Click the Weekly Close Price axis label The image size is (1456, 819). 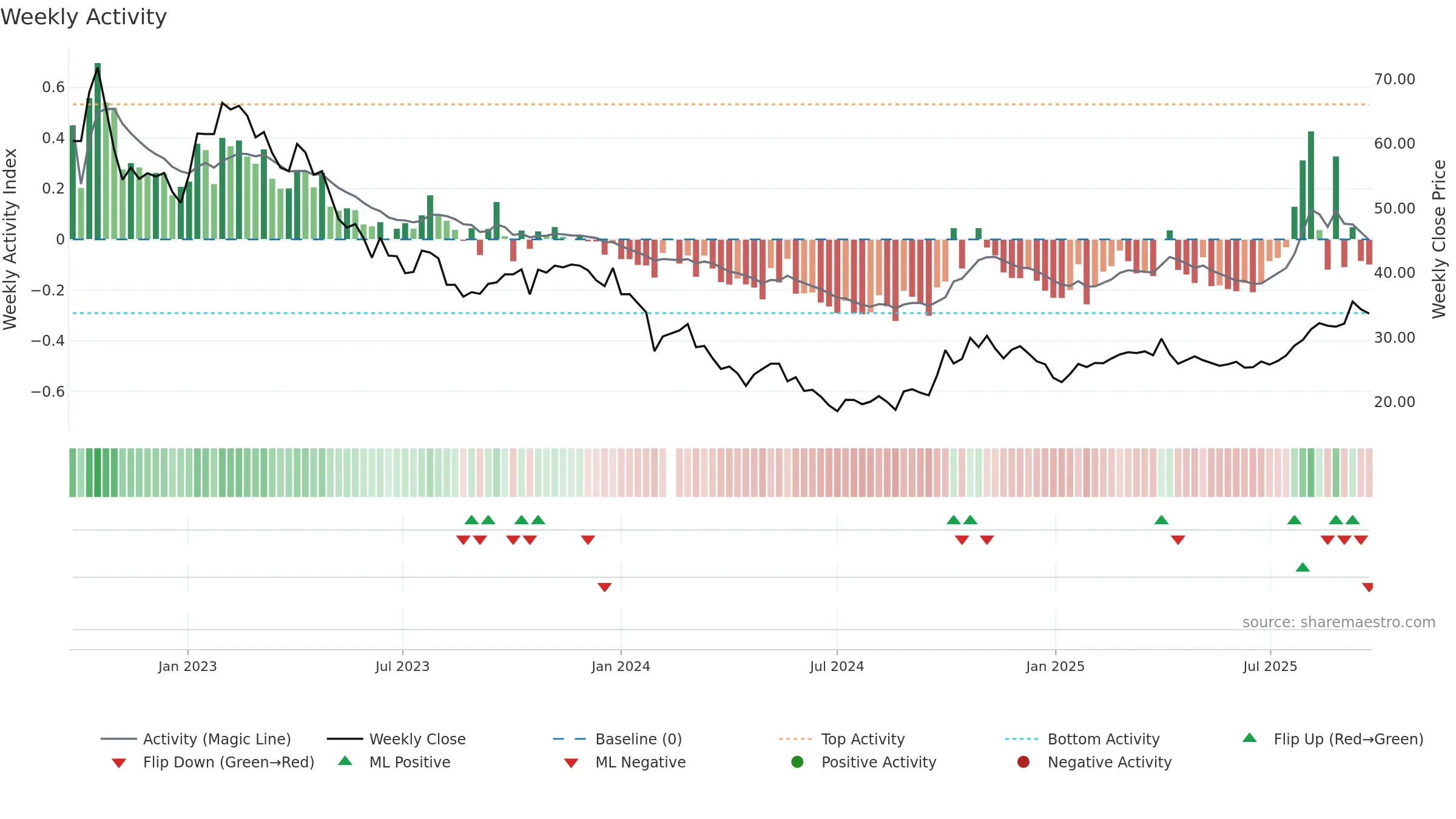point(1439,239)
